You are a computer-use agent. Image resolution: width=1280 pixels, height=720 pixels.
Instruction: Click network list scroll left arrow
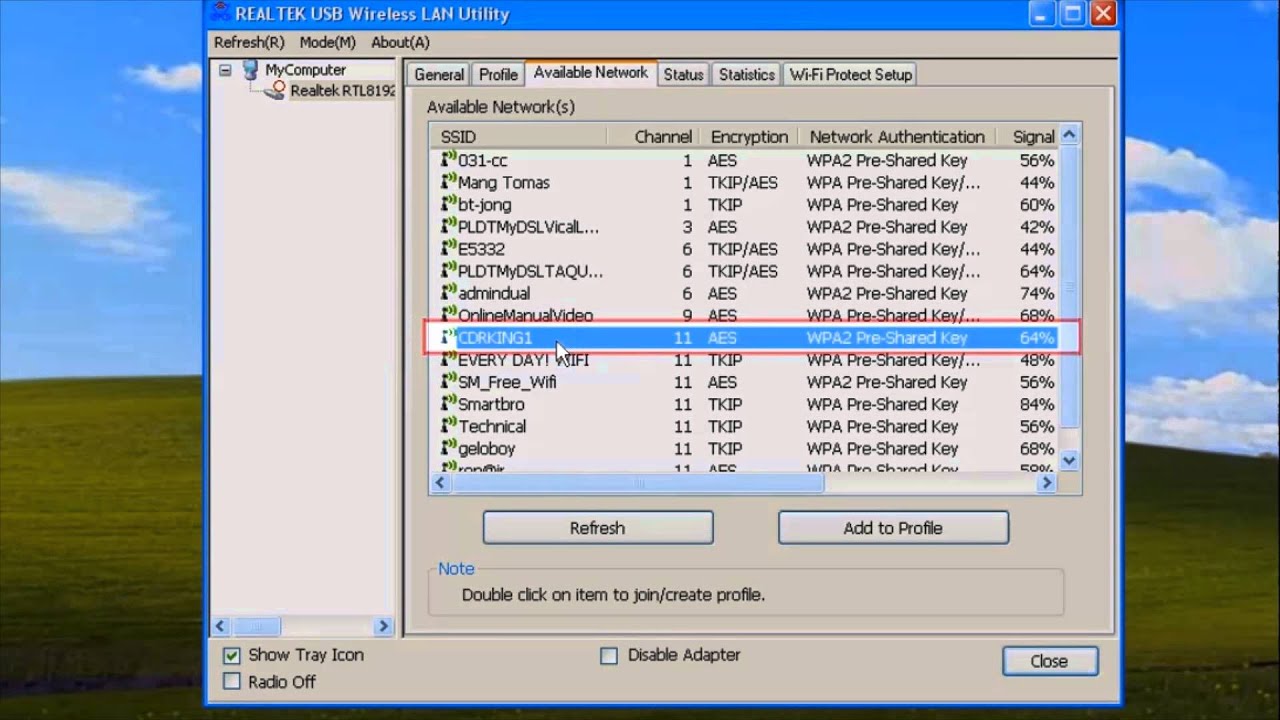pos(440,483)
